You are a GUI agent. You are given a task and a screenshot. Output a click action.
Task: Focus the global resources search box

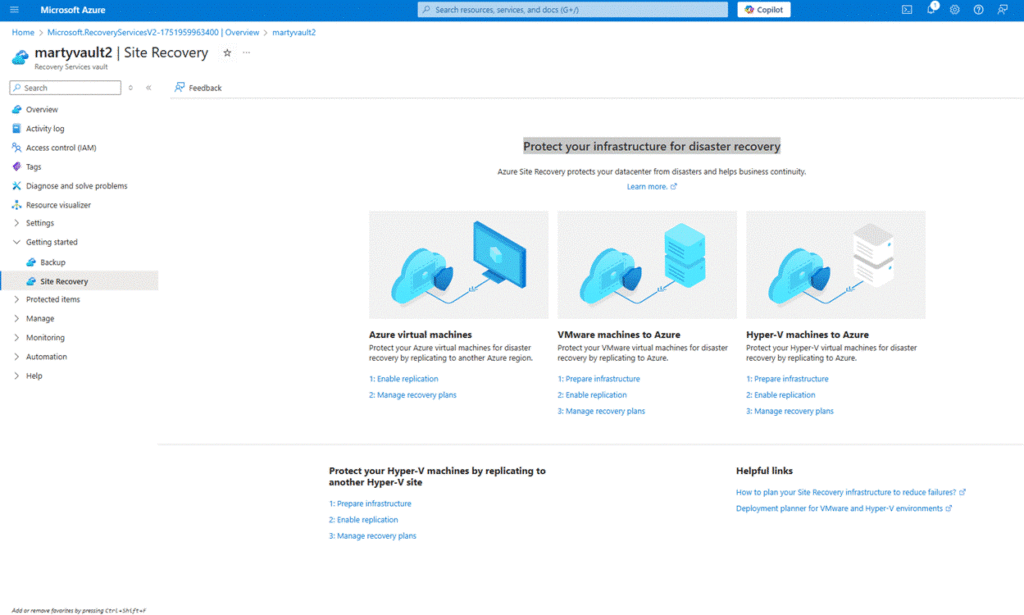coord(572,9)
